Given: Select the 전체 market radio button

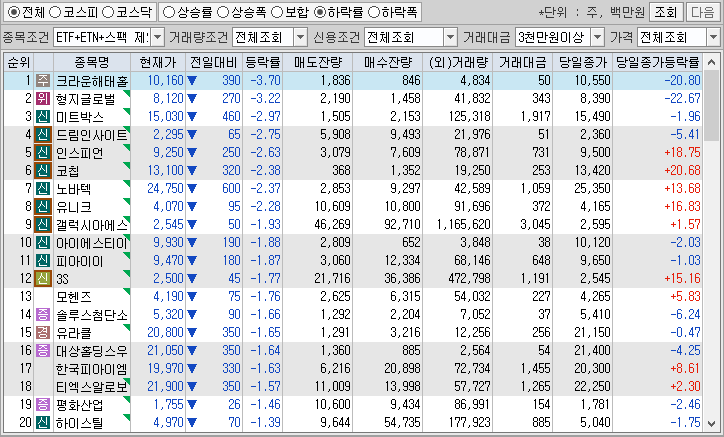Looking at the screenshot, I should pyautogui.click(x=15, y=12).
